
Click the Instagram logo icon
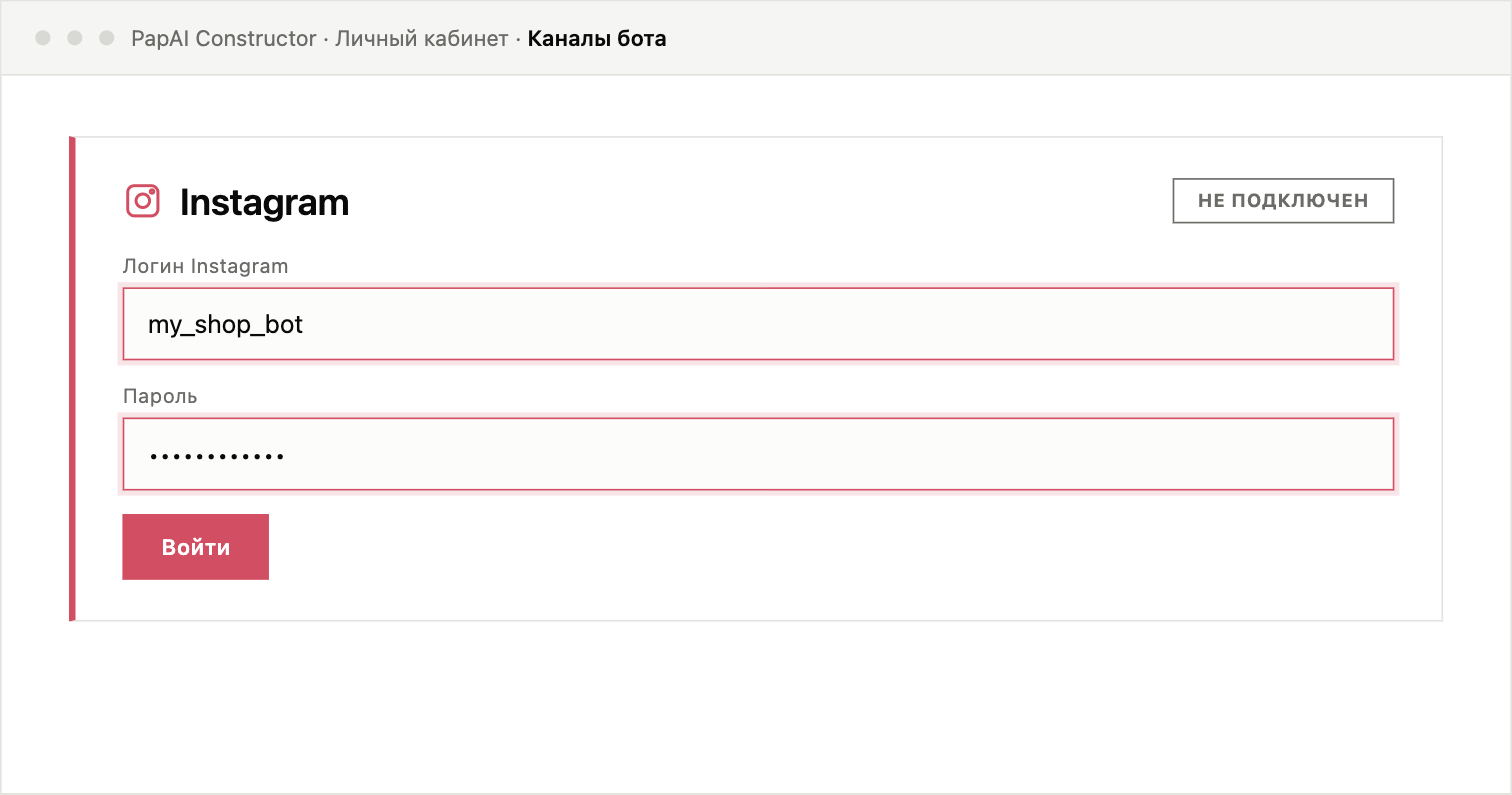point(143,201)
